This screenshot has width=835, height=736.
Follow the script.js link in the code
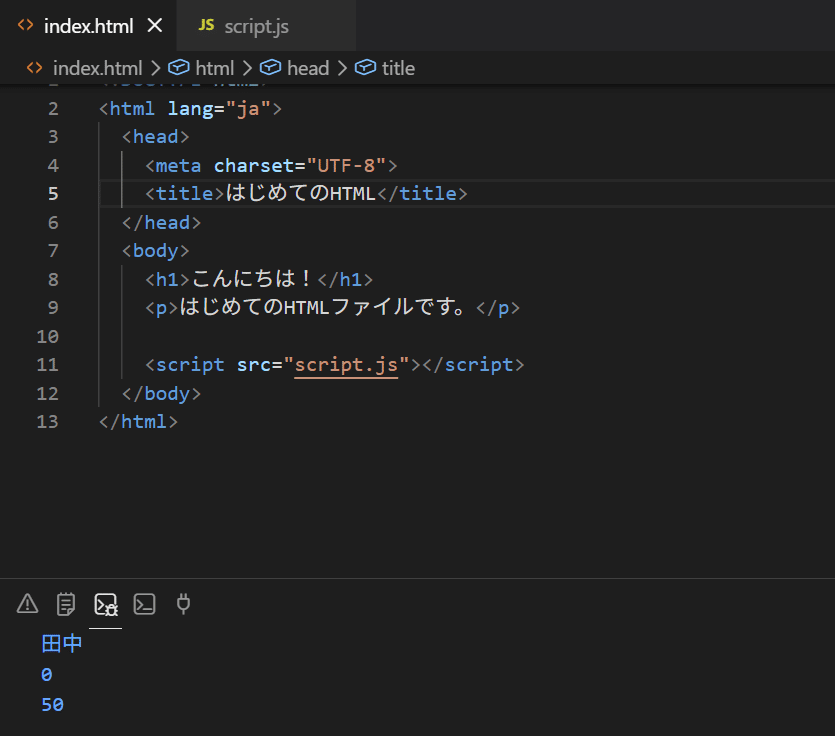(x=346, y=365)
